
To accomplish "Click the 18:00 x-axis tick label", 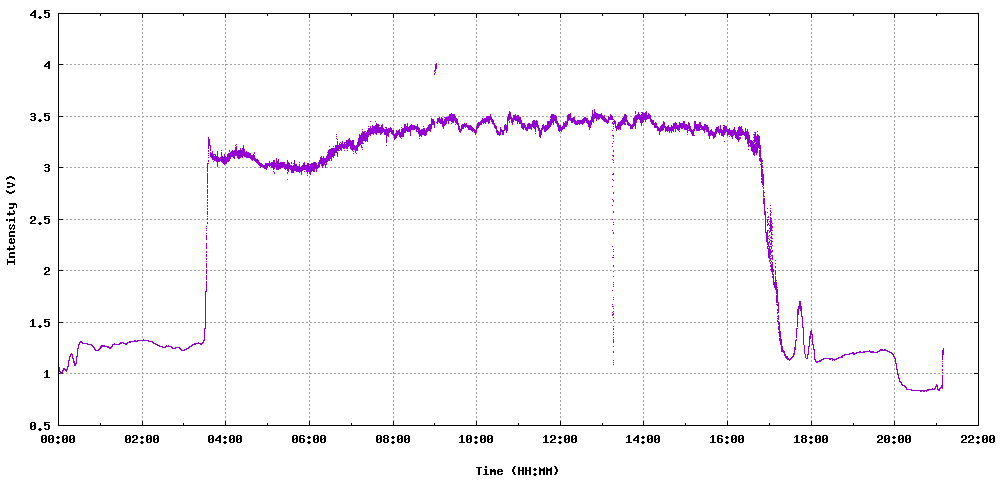I will click(x=810, y=439).
